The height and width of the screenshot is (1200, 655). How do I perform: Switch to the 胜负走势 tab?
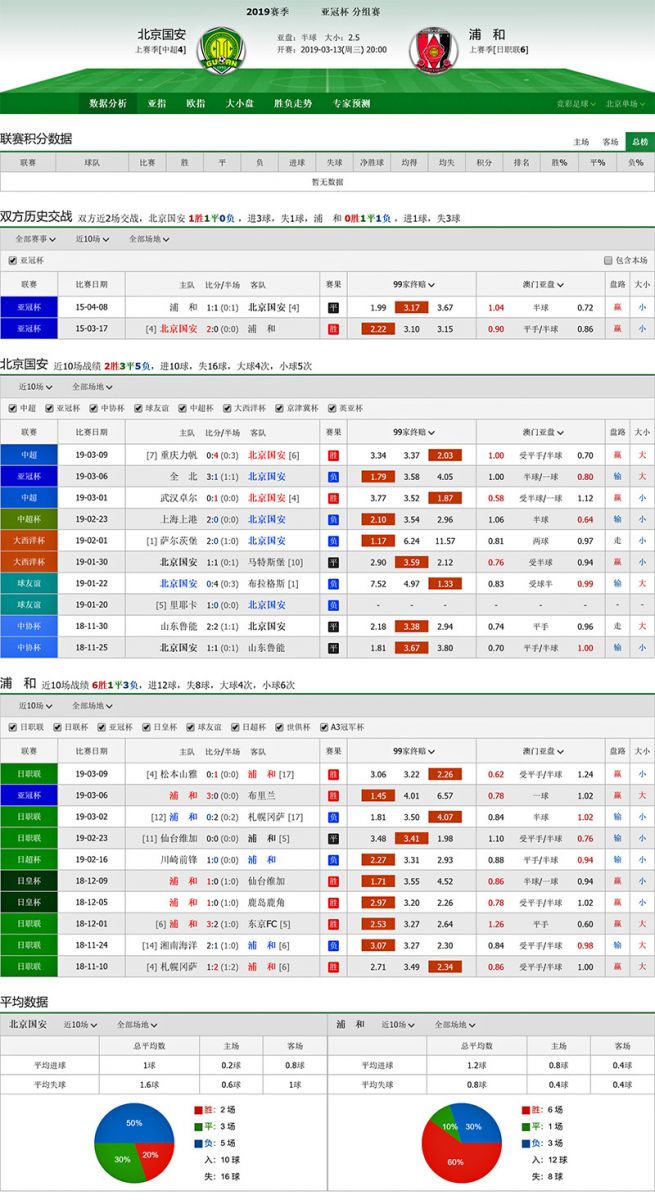292,103
